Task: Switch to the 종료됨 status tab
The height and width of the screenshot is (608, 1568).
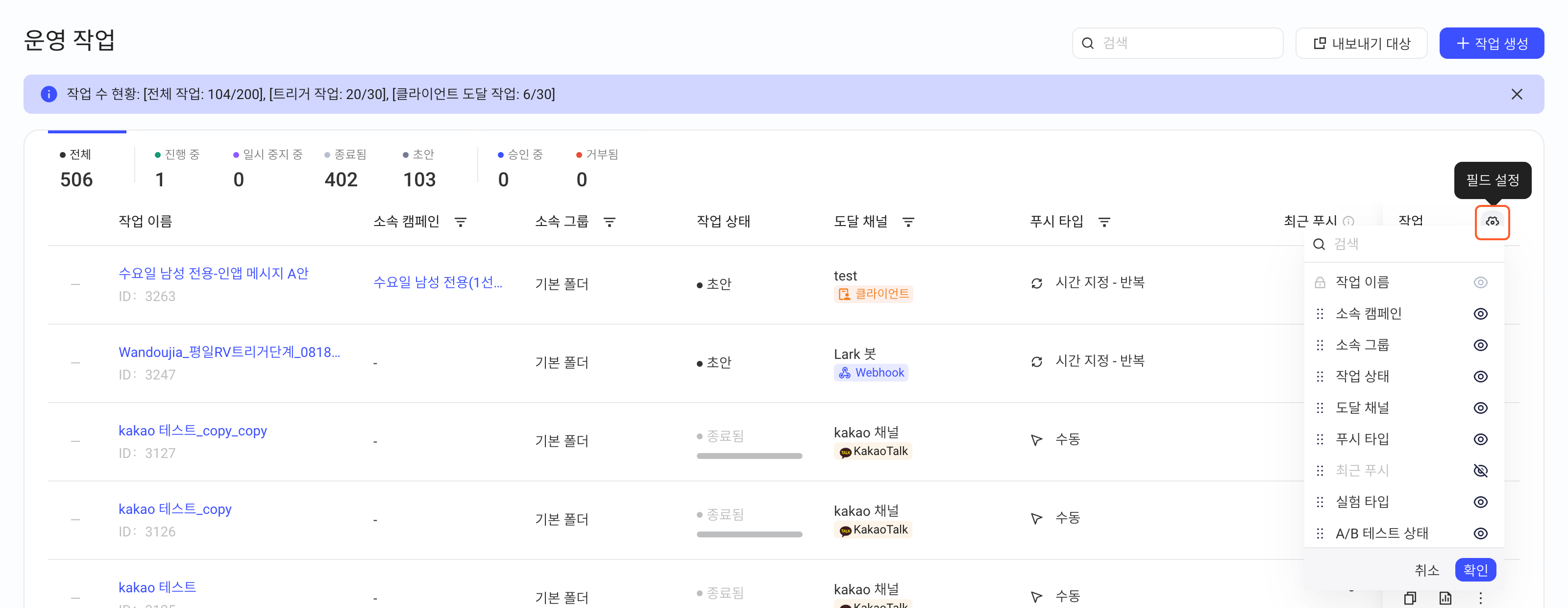Action: [x=345, y=169]
